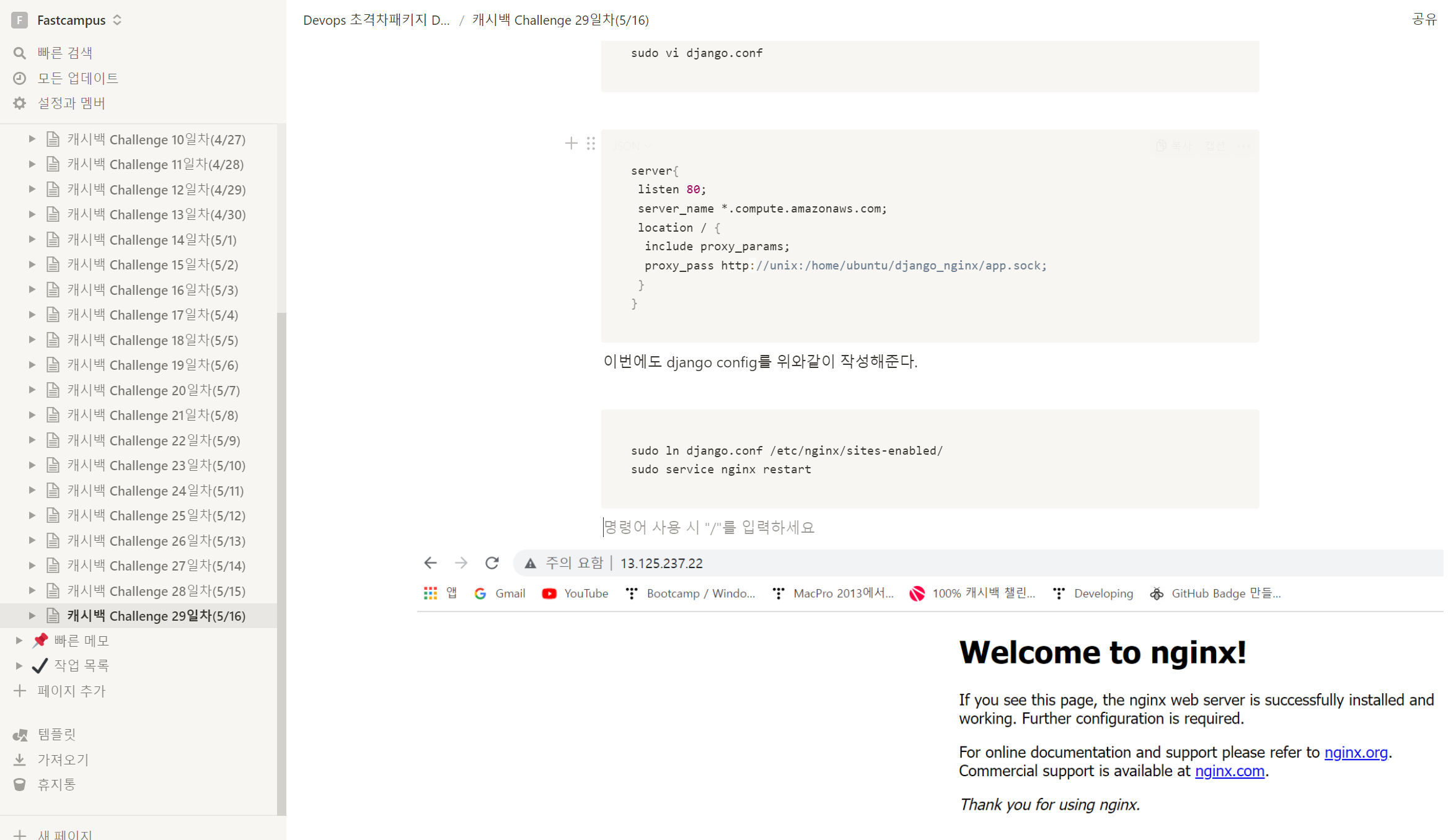Expand the 작업 목록 page toggle

(19, 665)
